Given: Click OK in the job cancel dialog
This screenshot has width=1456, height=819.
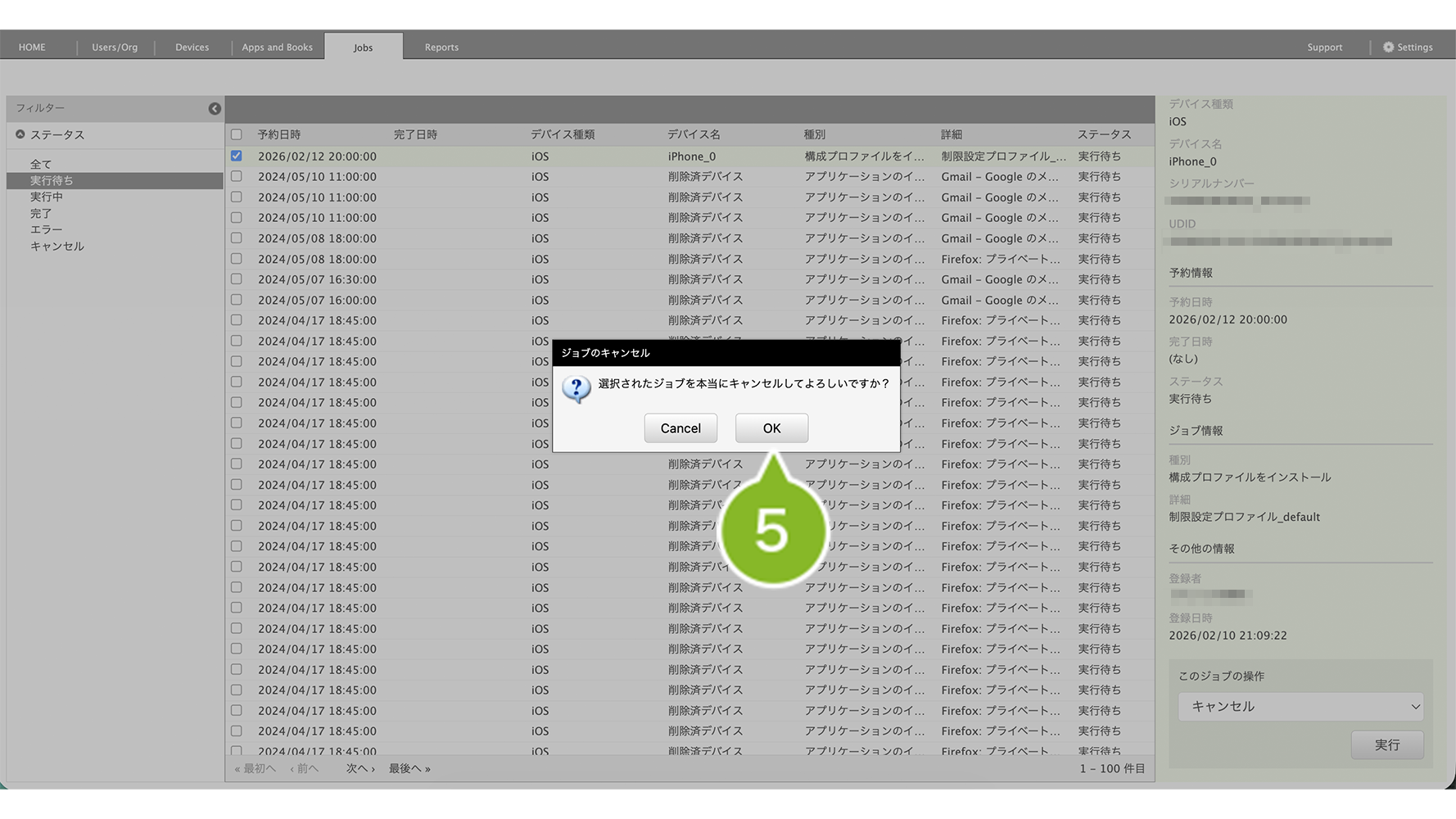Looking at the screenshot, I should [771, 428].
